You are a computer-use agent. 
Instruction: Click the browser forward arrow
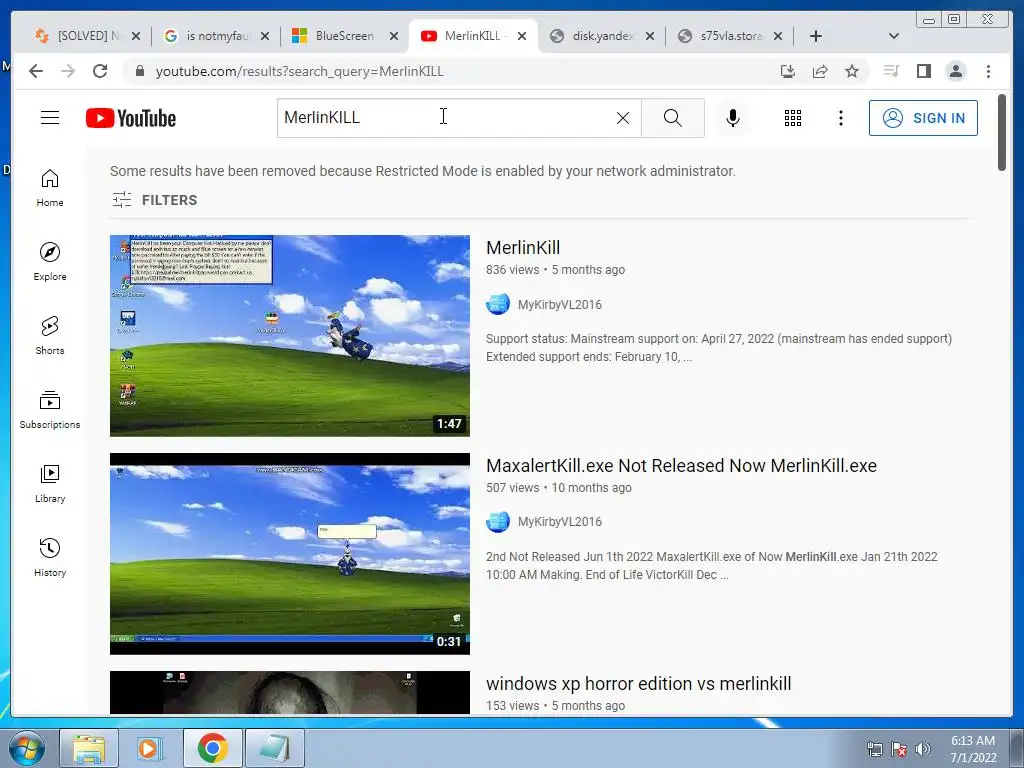[x=68, y=71]
